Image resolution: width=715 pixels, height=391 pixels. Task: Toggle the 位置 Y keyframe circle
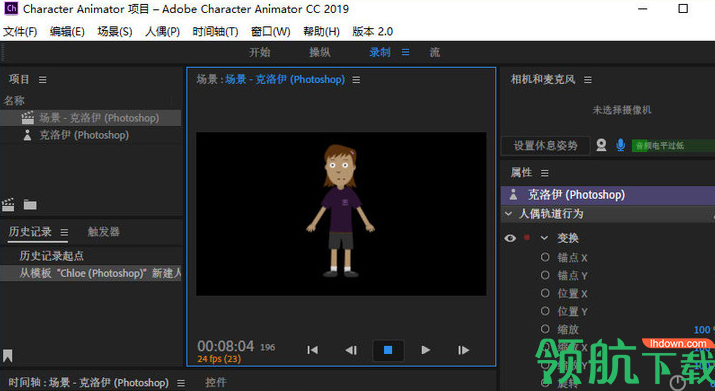click(x=545, y=311)
